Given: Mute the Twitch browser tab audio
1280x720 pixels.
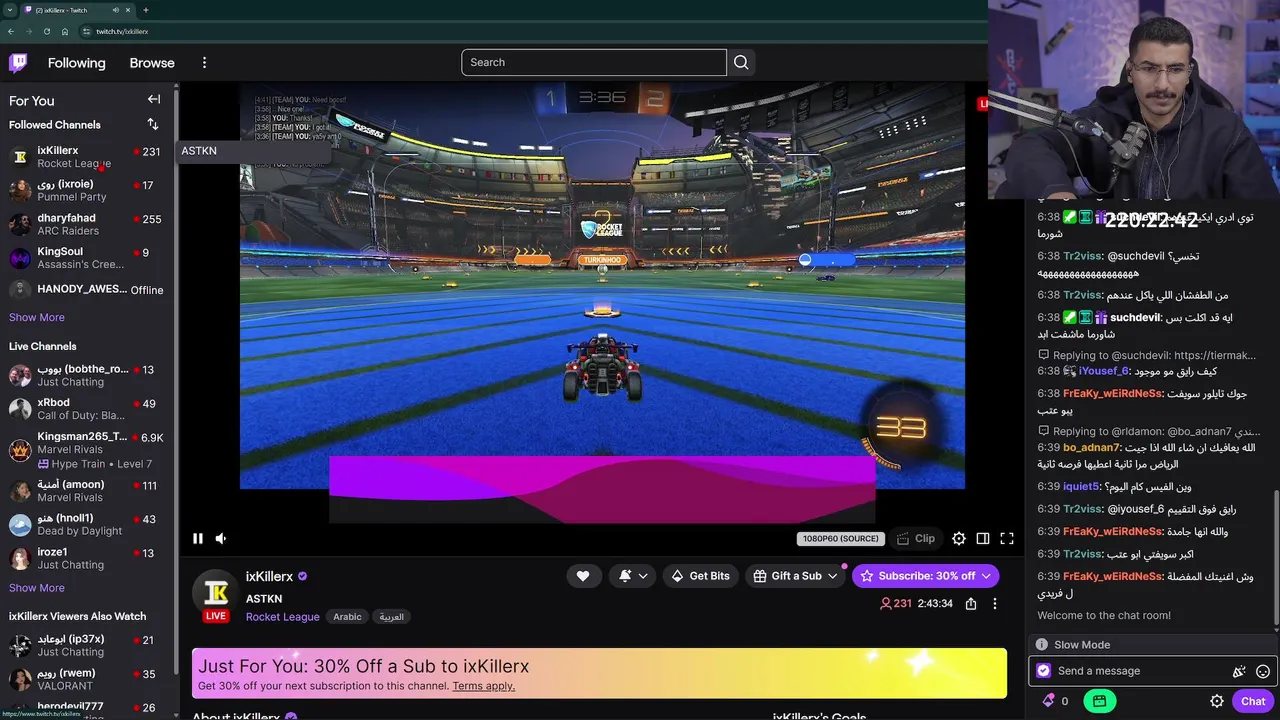Looking at the screenshot, I should point(116,10).
